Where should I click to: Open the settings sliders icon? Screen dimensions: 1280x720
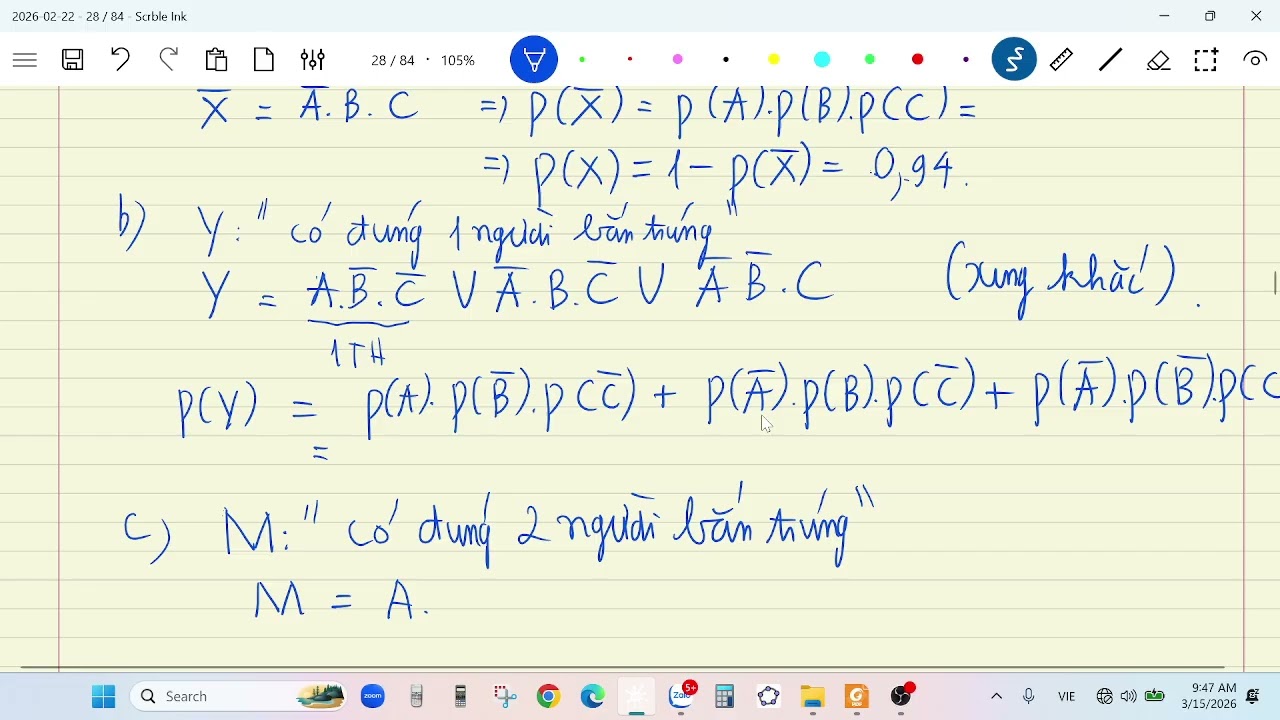[x=312, y=60]
